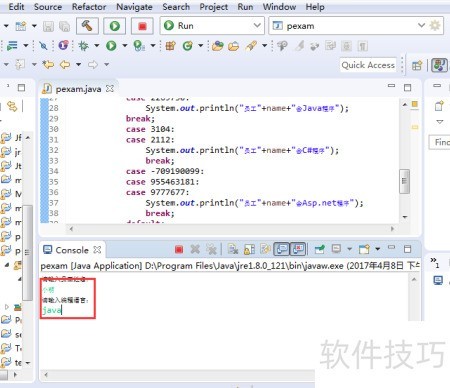Open the Navigate menu
This screenshot has height=388, width=450.
[x=134, y=7]
